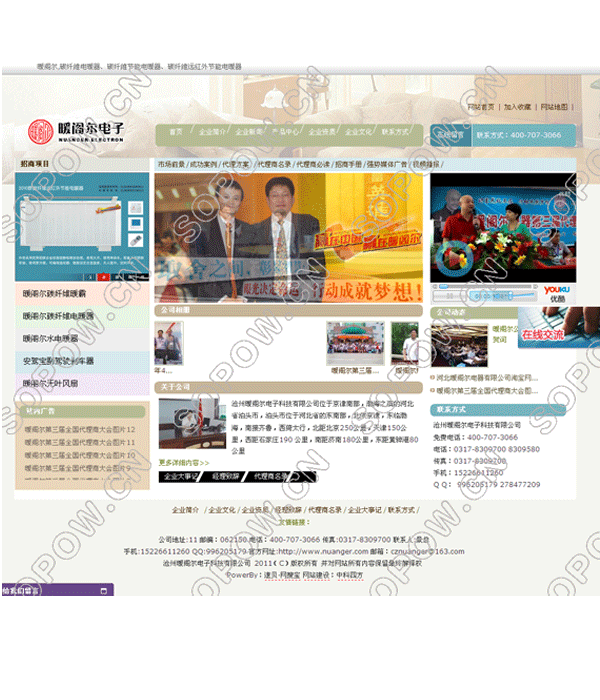Open the album photo of man in white shirt
Viewport: 600px width, 700px height.
coord(404,344)
